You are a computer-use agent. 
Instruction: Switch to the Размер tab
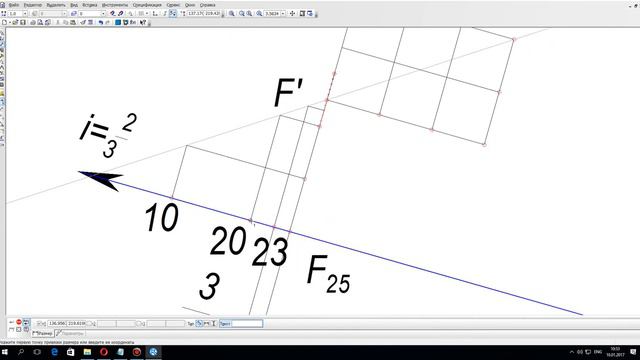[43, 333]
